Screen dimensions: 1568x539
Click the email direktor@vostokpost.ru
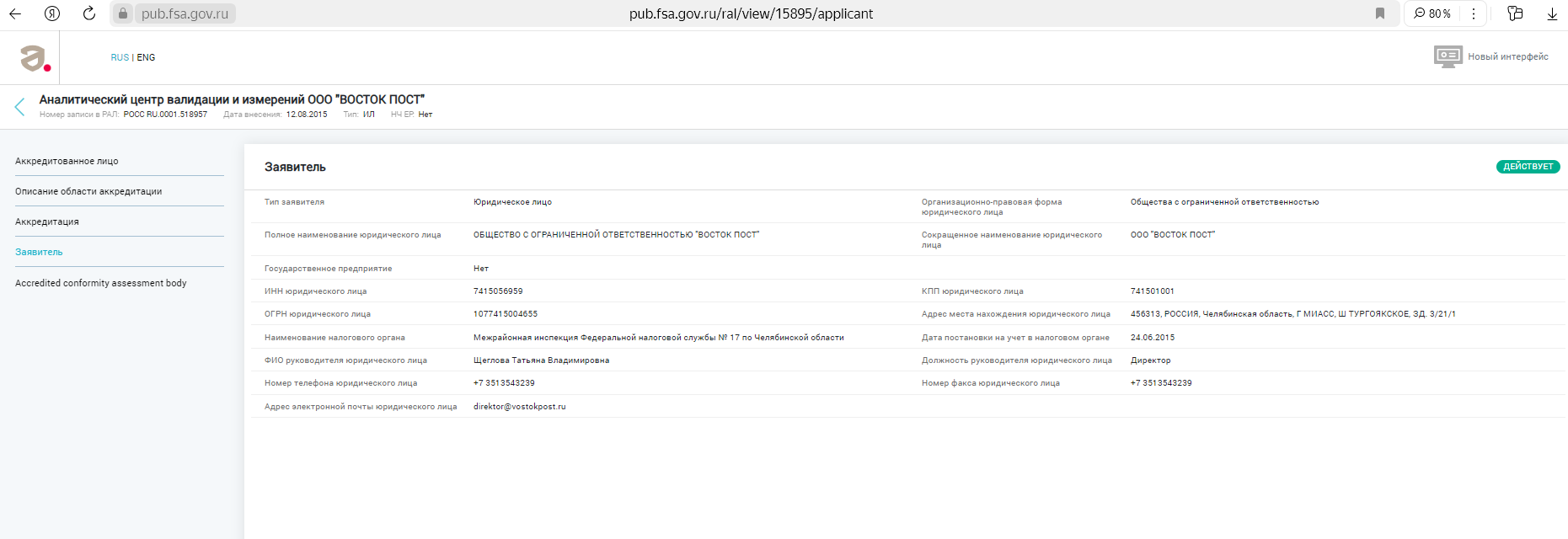pyautogui.click(x=520, y=407)
